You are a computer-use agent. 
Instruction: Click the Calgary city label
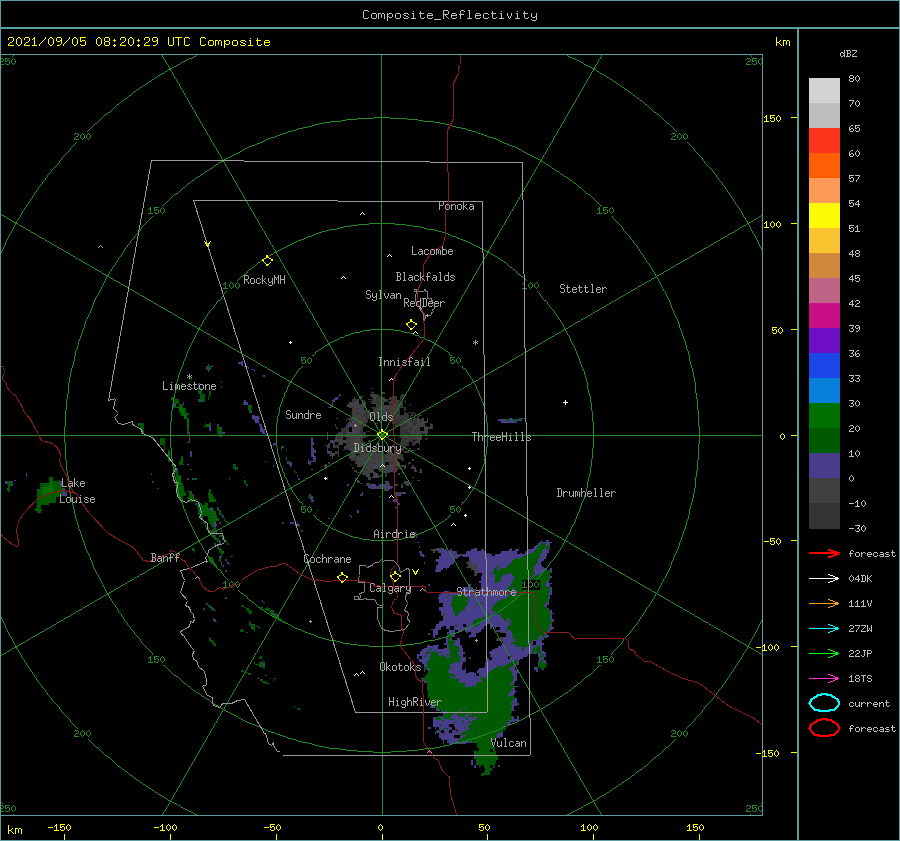pyautogui.click(x=390, y=588)
